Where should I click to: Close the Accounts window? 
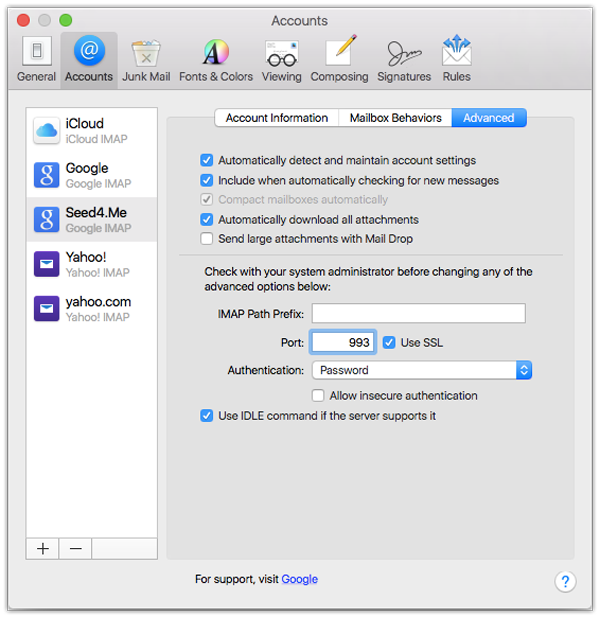[24, 20]
